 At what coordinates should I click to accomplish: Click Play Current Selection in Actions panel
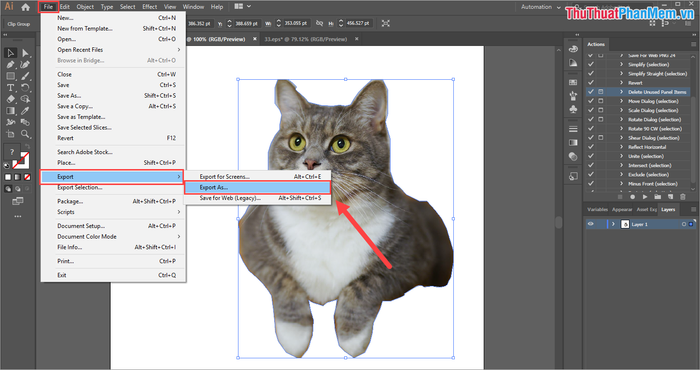click(x=645, y=197)
